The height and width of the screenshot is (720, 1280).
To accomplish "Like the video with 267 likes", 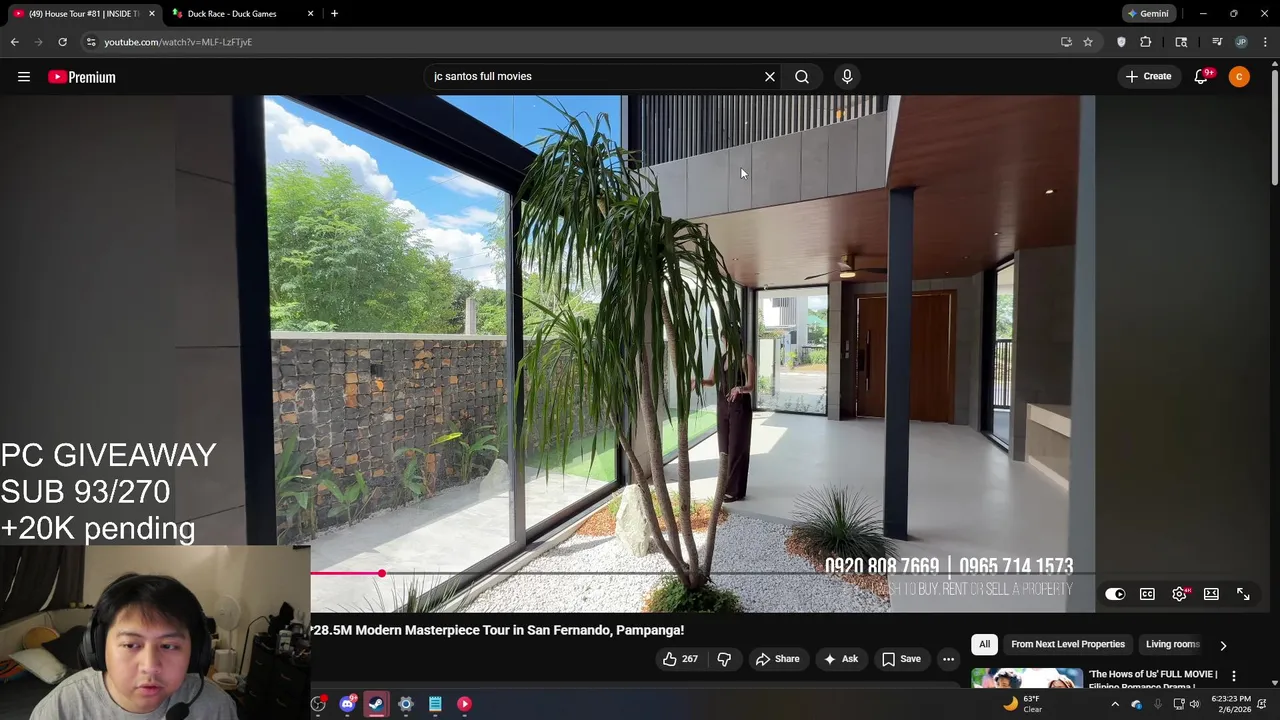I will pyautogui.click(x=680, y=659).
